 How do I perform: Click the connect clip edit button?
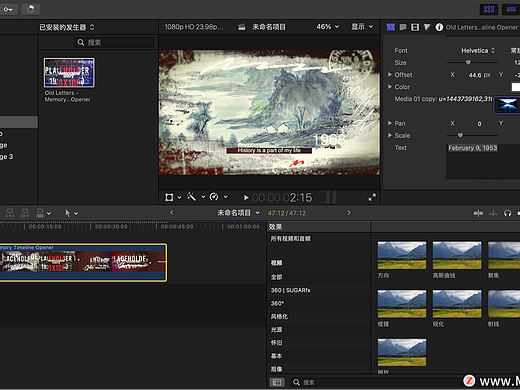point(10,213)
